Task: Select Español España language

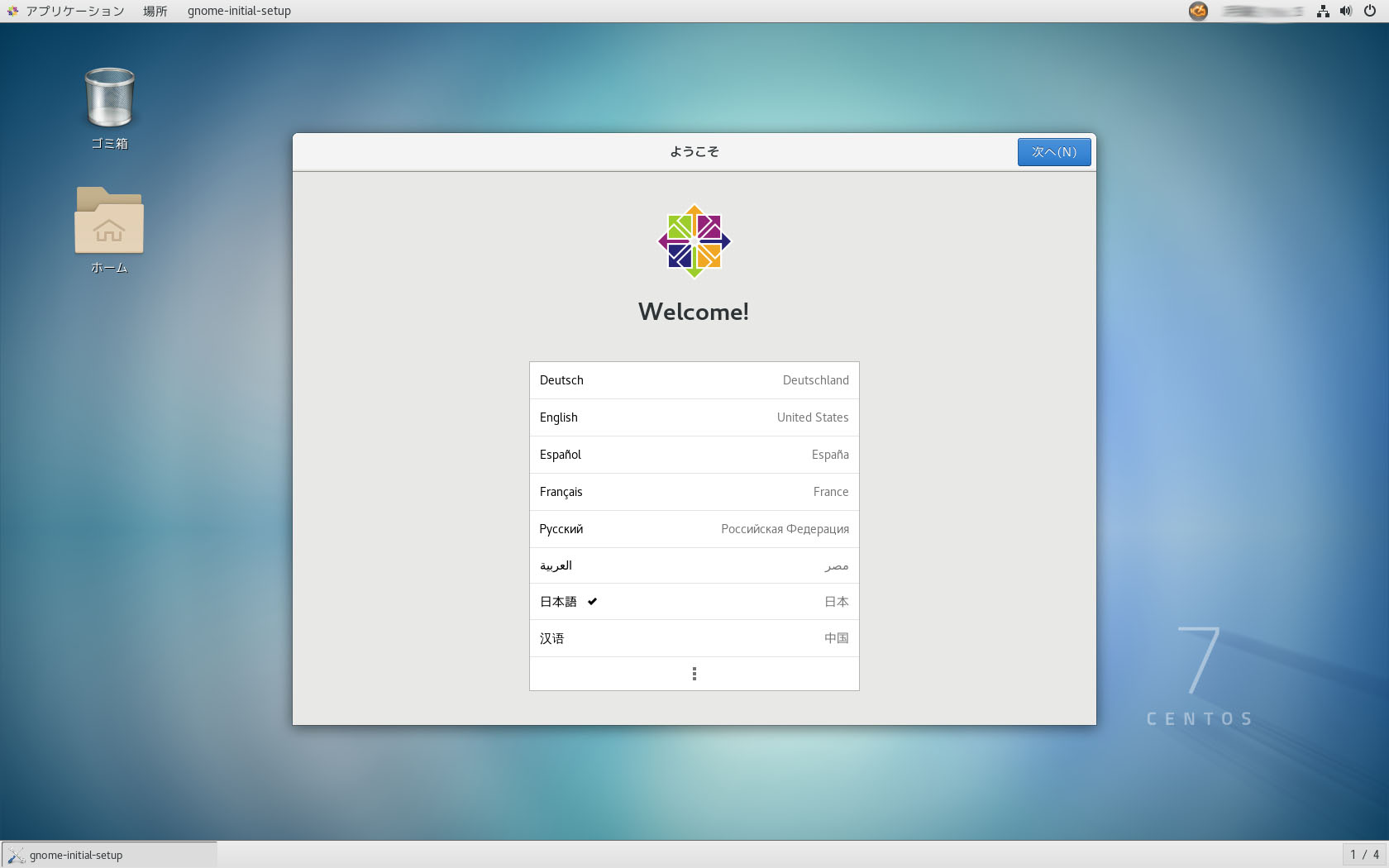Action: tap(694, 455)
